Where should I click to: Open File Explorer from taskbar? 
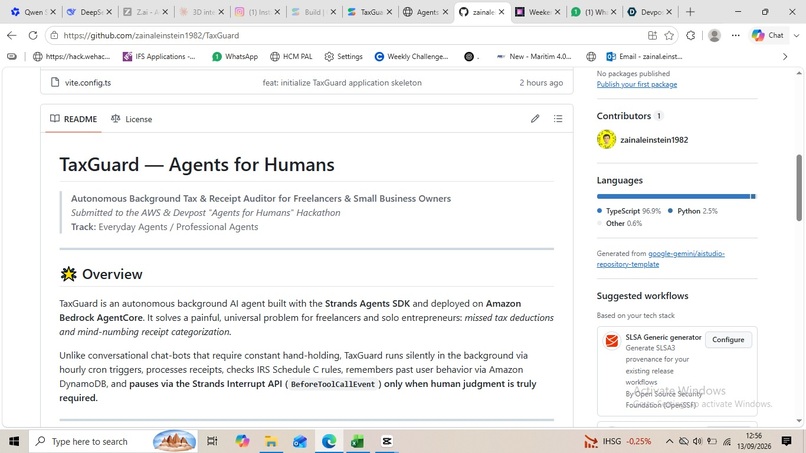tap(271, 441)
